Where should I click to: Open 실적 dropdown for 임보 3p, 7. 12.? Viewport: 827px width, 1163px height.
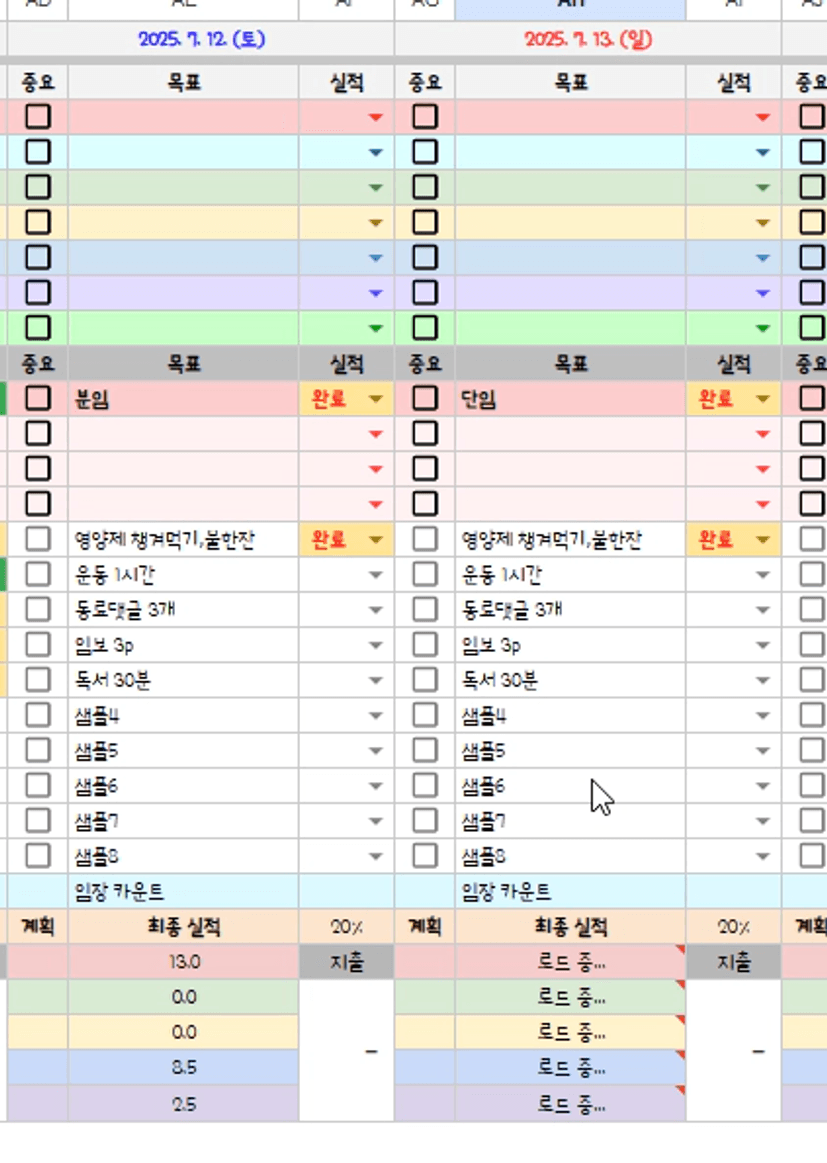pos(375,645)
